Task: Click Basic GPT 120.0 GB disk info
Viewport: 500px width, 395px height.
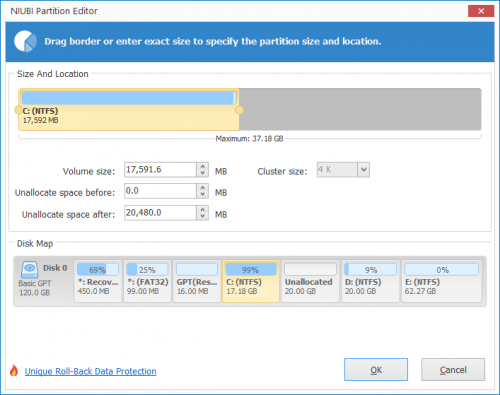Action: pyautogui.click(x=35, y=288)
